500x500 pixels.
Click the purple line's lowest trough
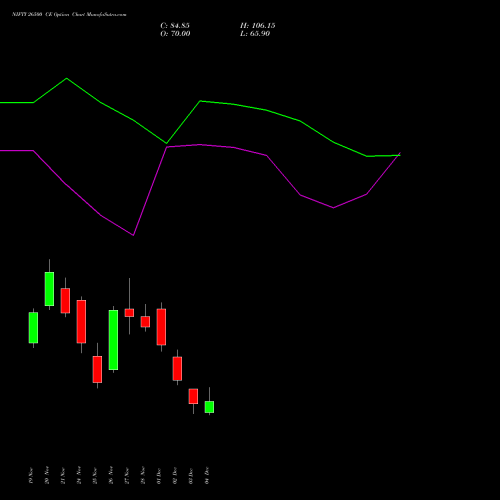click(133, 235)
